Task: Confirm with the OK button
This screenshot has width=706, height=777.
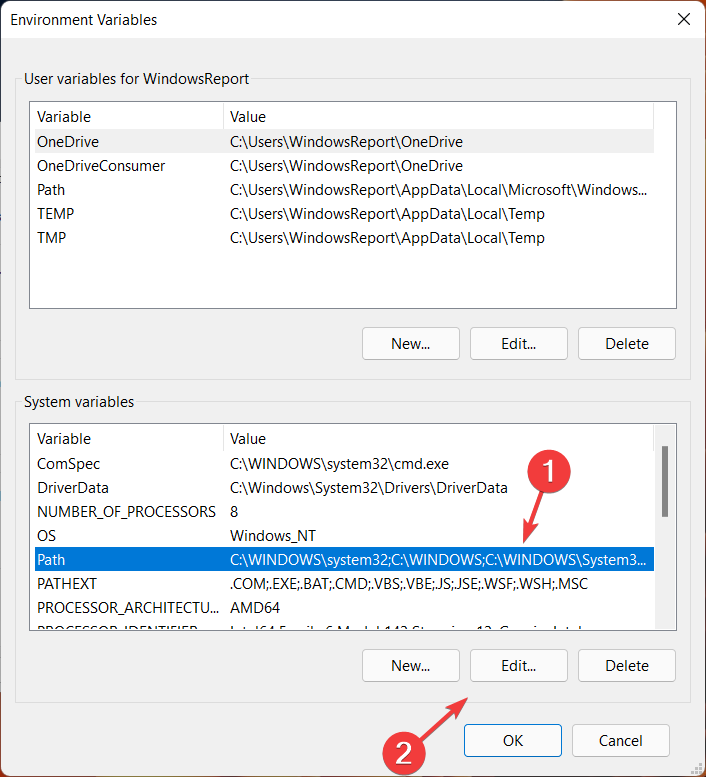Action: (x=512, y=741)
